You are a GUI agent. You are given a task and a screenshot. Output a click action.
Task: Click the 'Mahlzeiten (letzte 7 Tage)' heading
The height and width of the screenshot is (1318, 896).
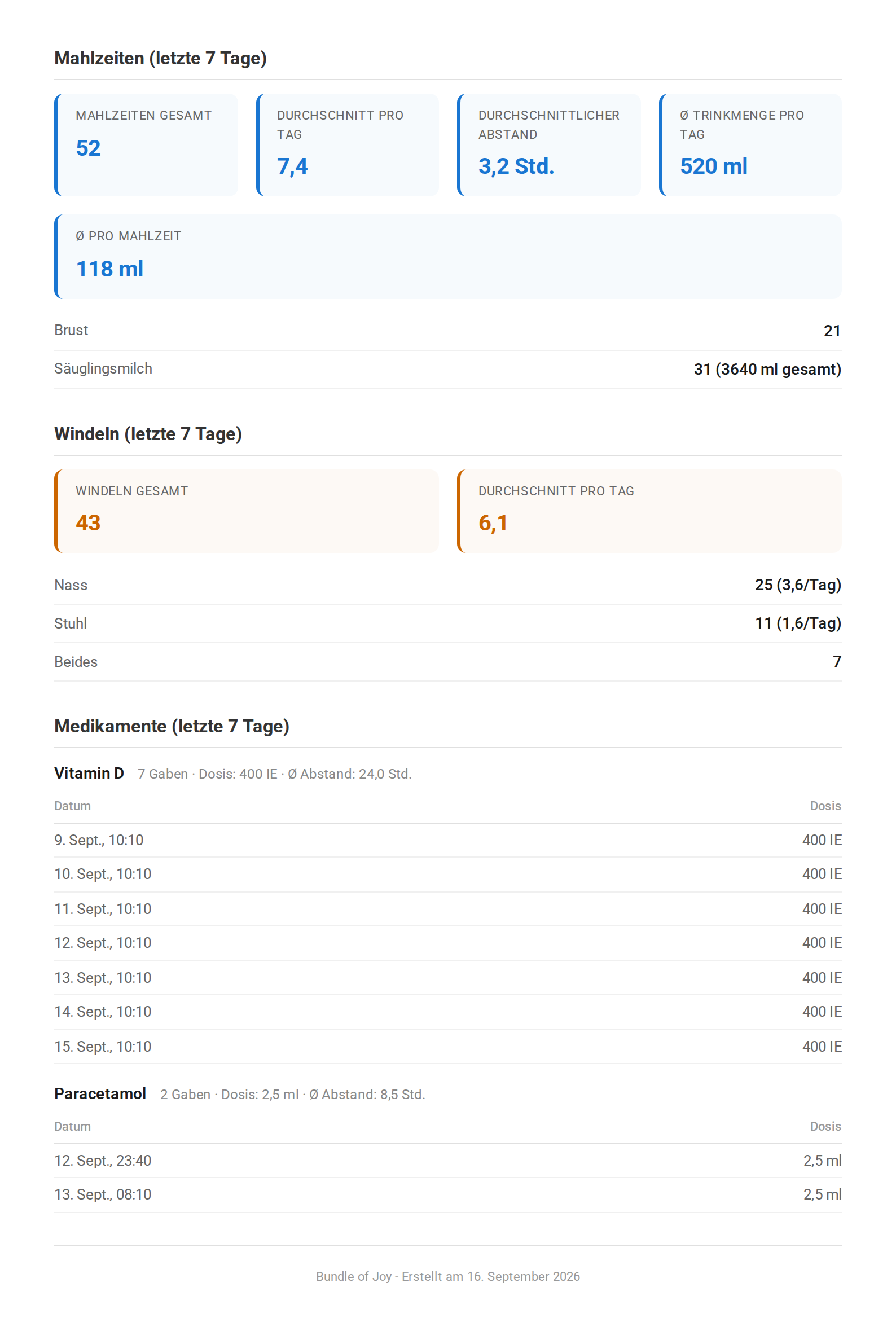pyautogui.click(x=160, y=59)
